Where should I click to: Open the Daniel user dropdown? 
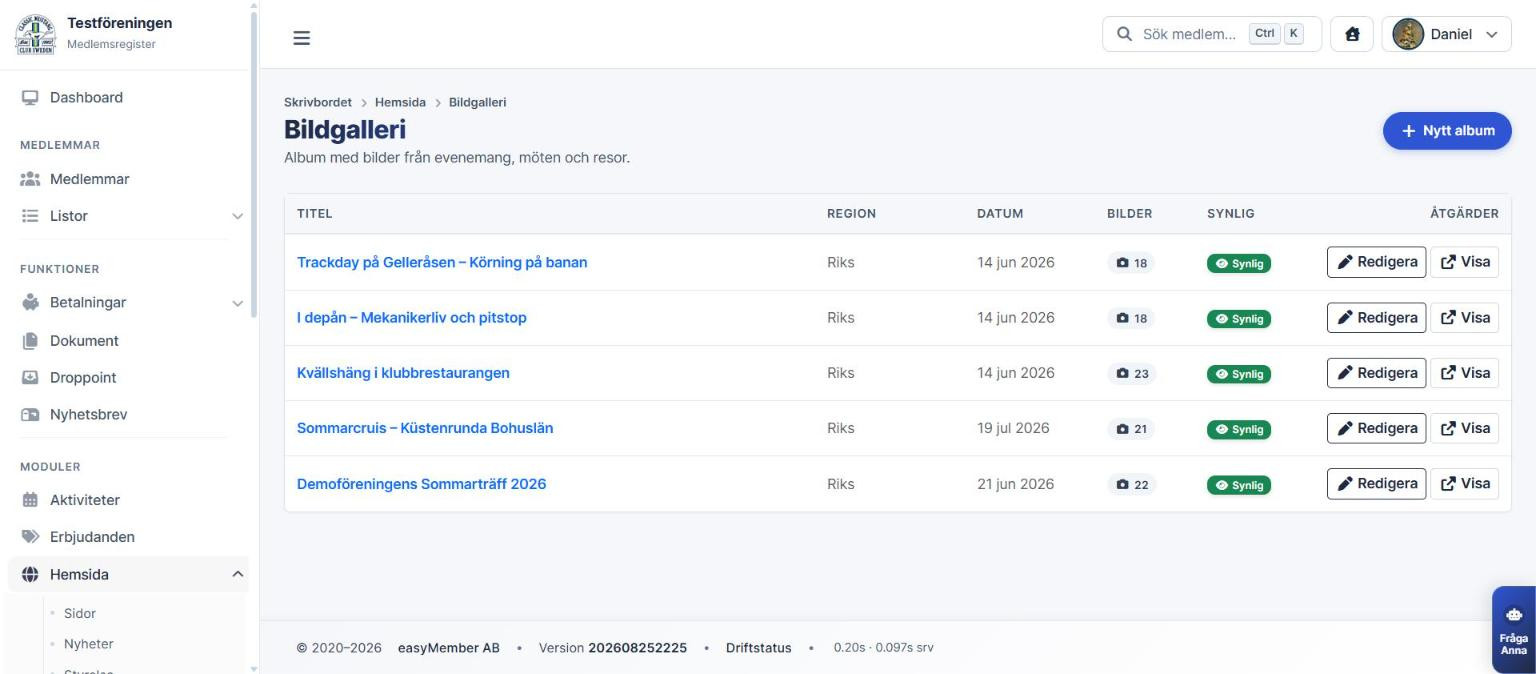click(x=1446, y=34)
